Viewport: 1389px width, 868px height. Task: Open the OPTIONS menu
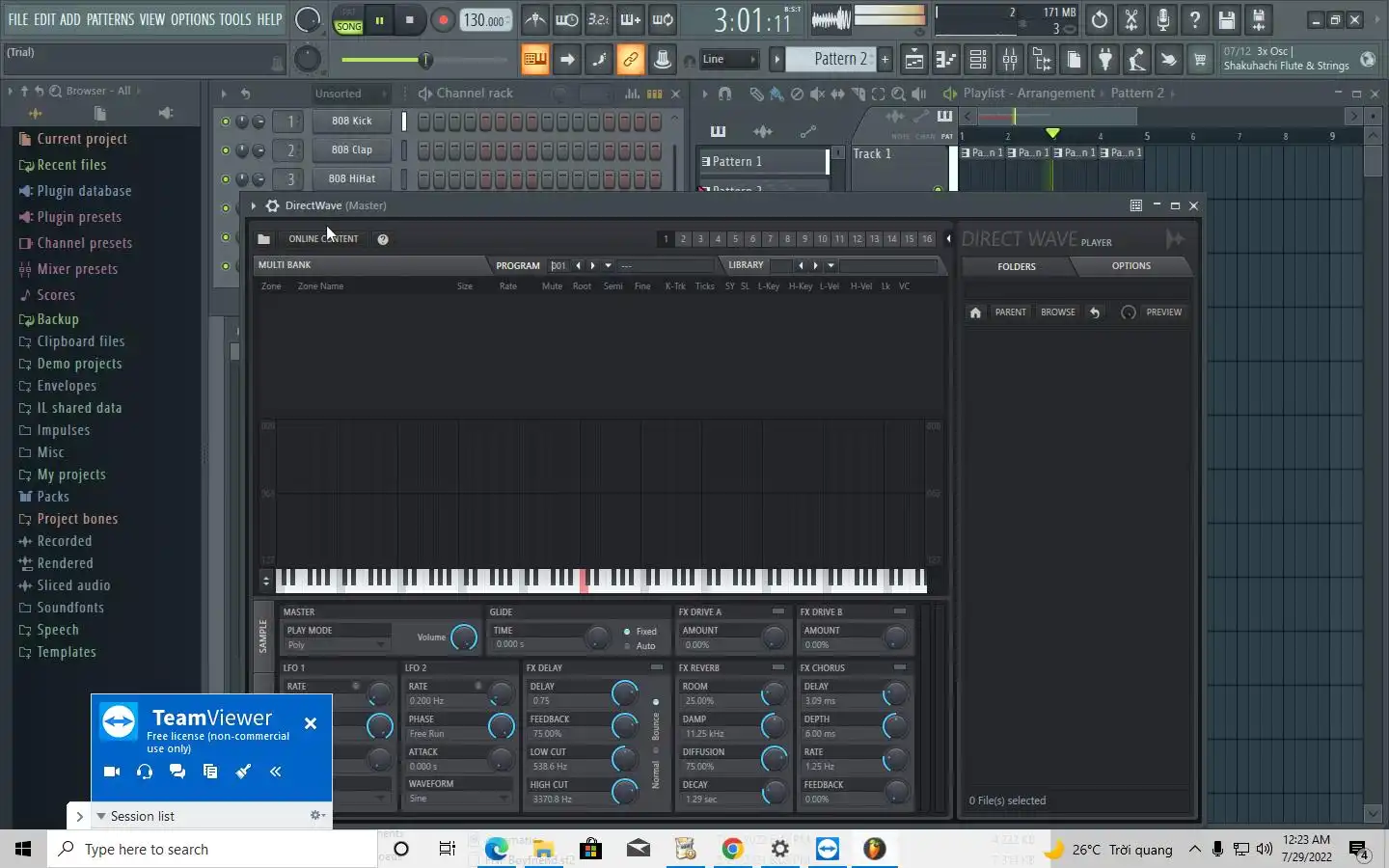[193, 19]
